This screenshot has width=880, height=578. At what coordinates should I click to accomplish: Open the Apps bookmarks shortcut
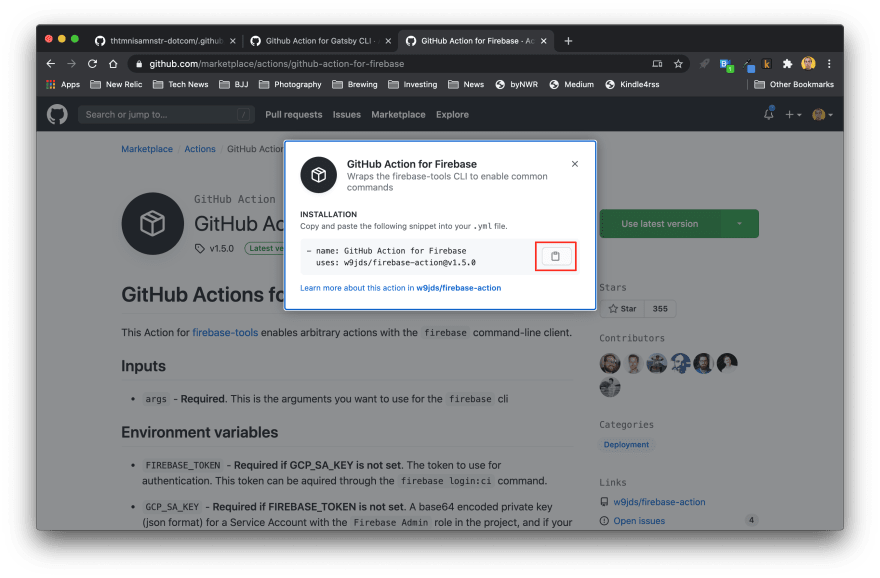pos(62,85)
